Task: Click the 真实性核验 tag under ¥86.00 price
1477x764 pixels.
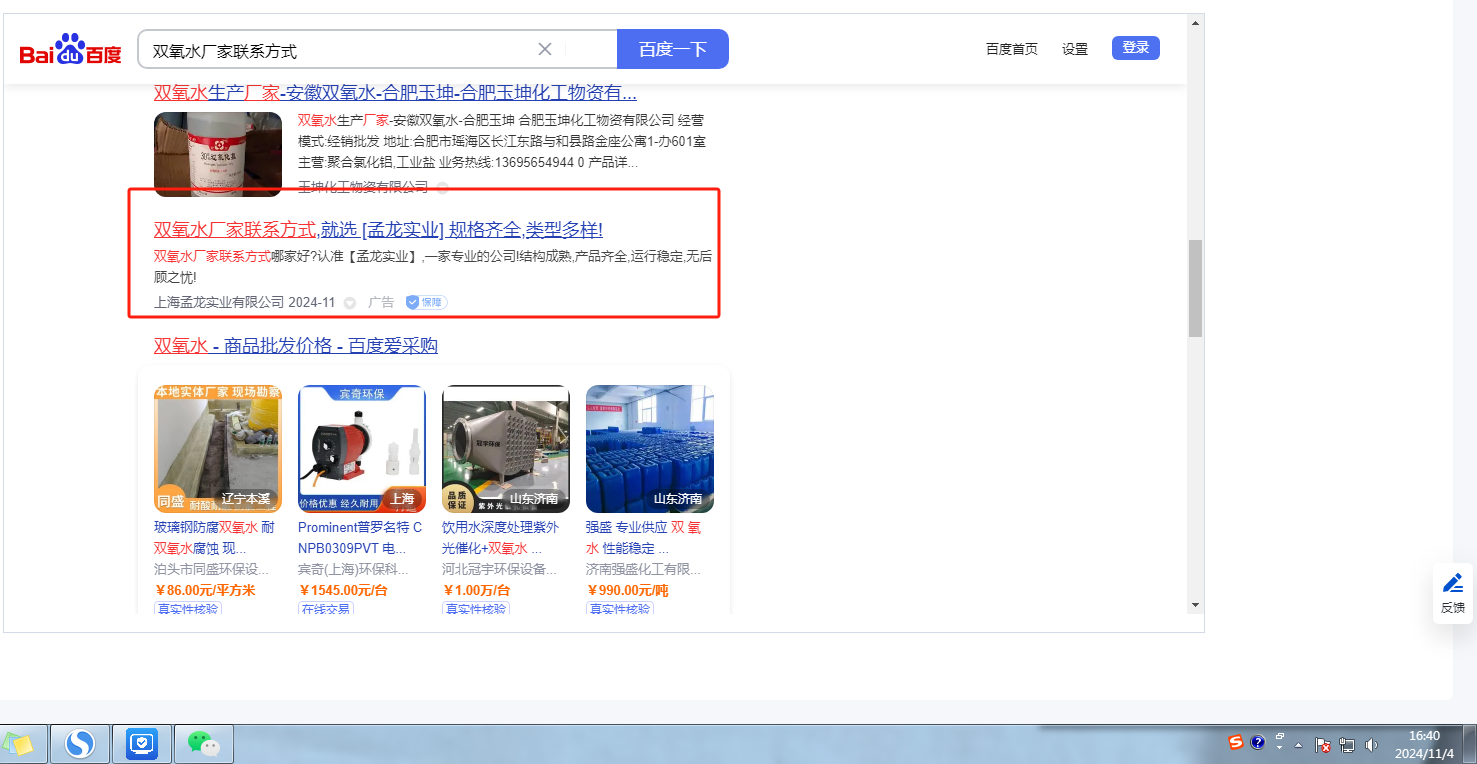Action: [x=188, y=608]
